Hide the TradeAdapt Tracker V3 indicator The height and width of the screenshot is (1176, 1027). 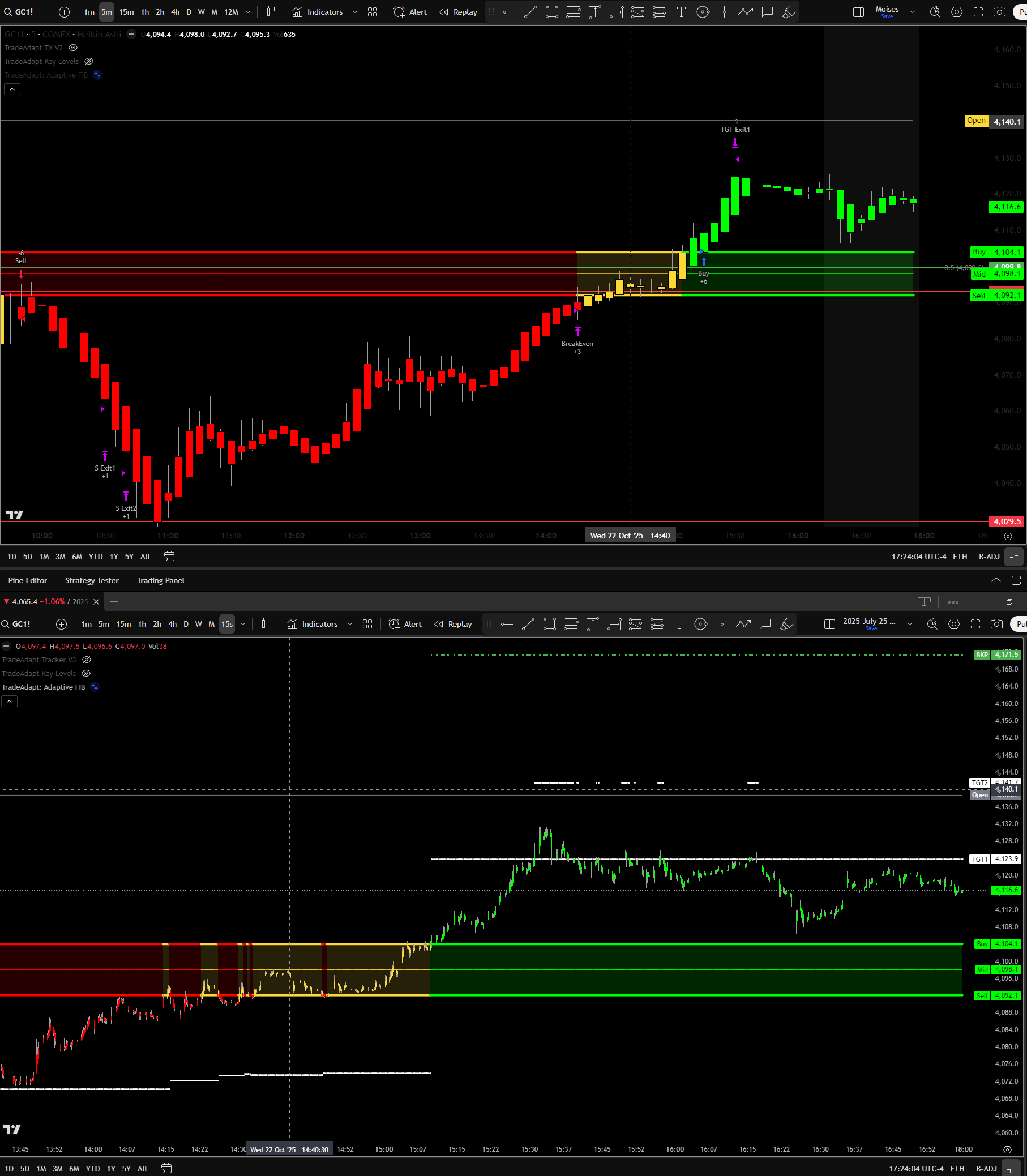86,660
